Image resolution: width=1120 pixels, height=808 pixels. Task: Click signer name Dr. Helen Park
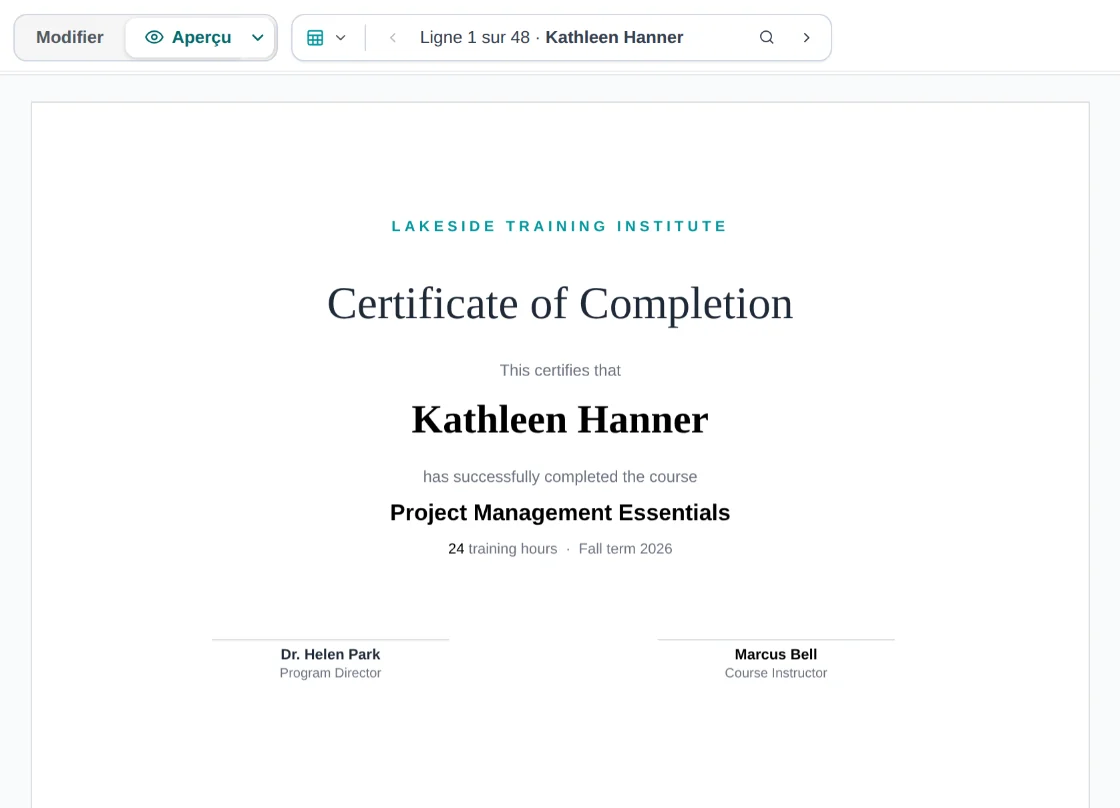330,654
